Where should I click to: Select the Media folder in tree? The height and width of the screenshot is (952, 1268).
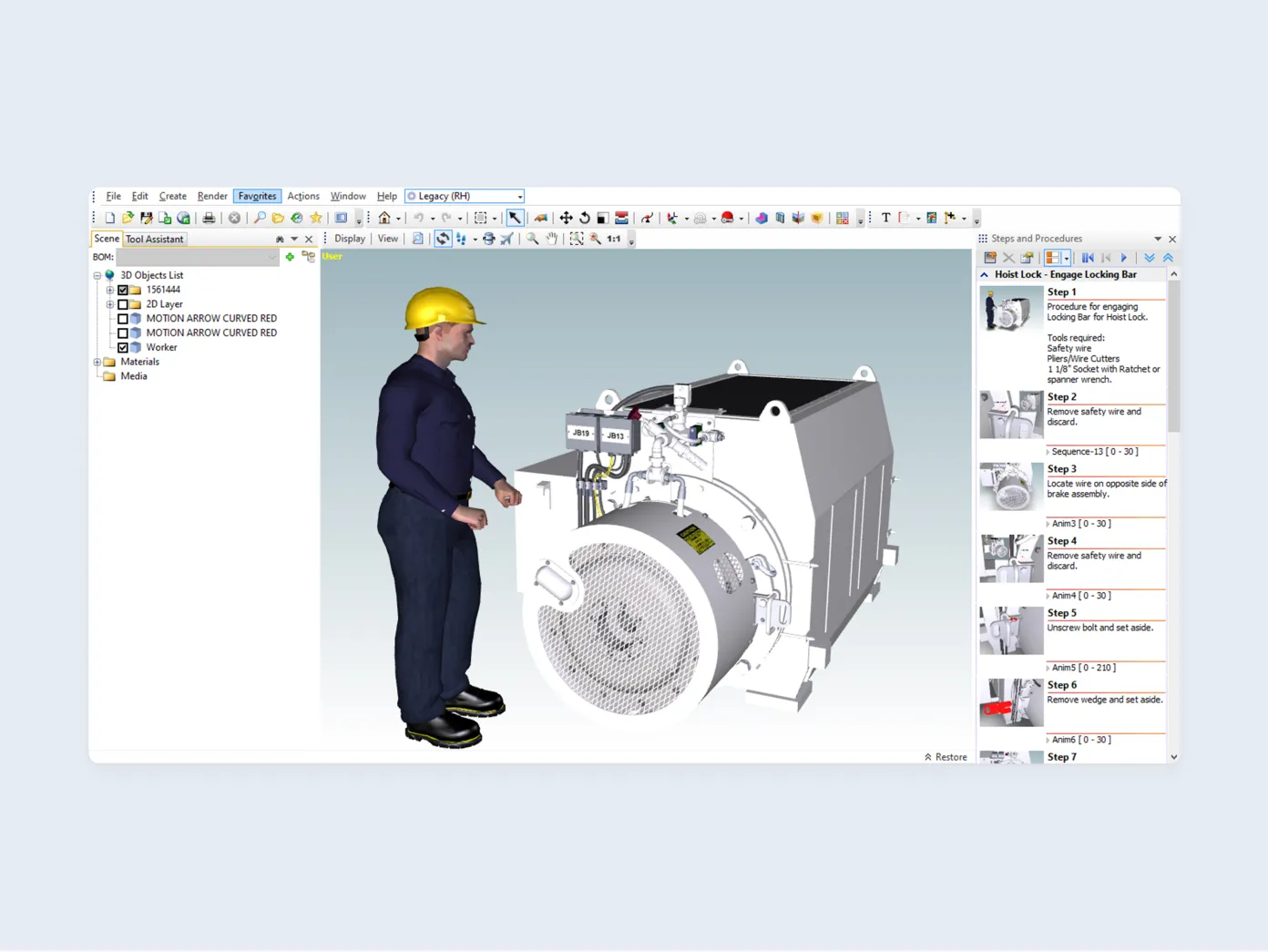click(x=134, y=376)
